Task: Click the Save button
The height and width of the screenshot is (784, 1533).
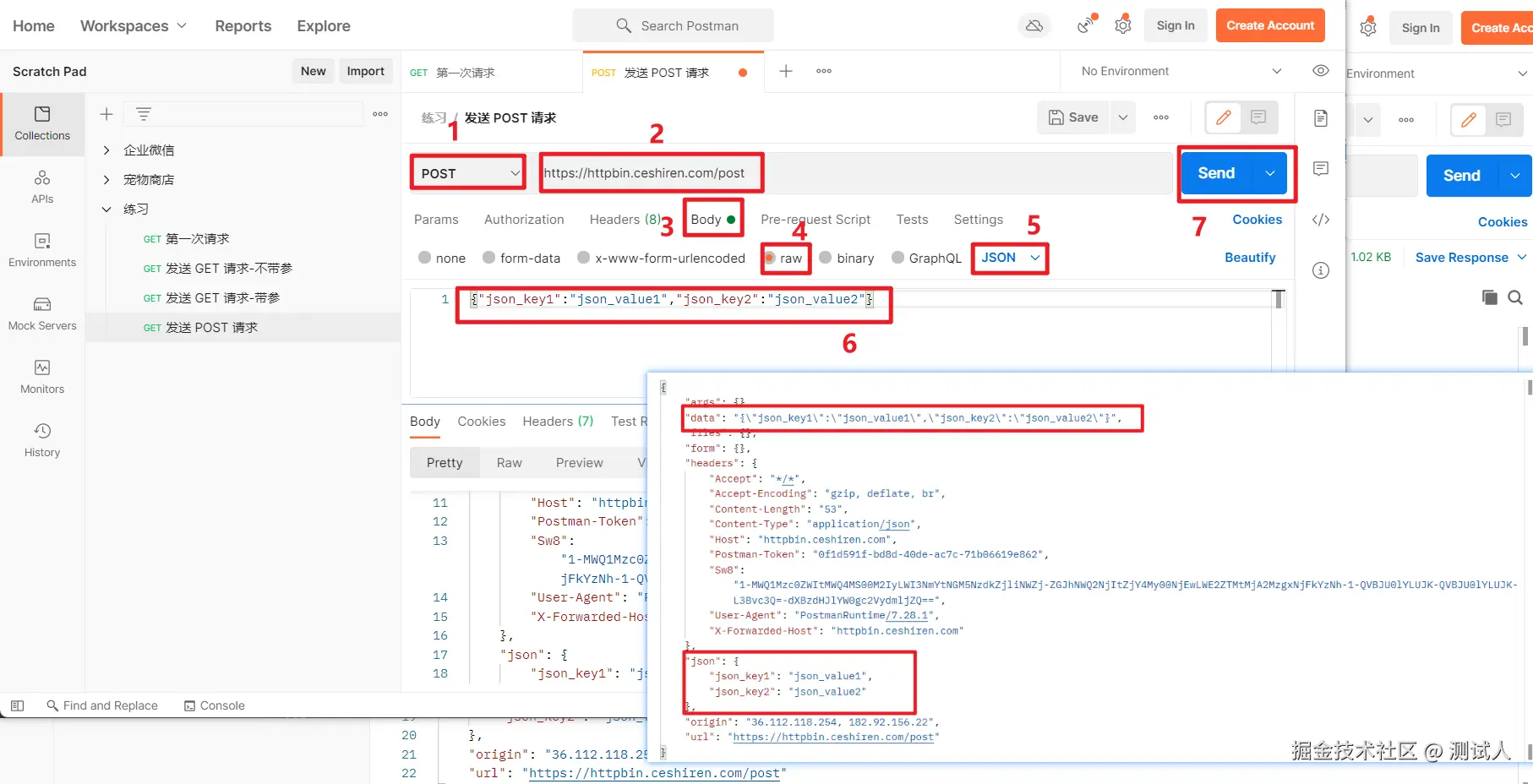Action: pos(1073,117)
